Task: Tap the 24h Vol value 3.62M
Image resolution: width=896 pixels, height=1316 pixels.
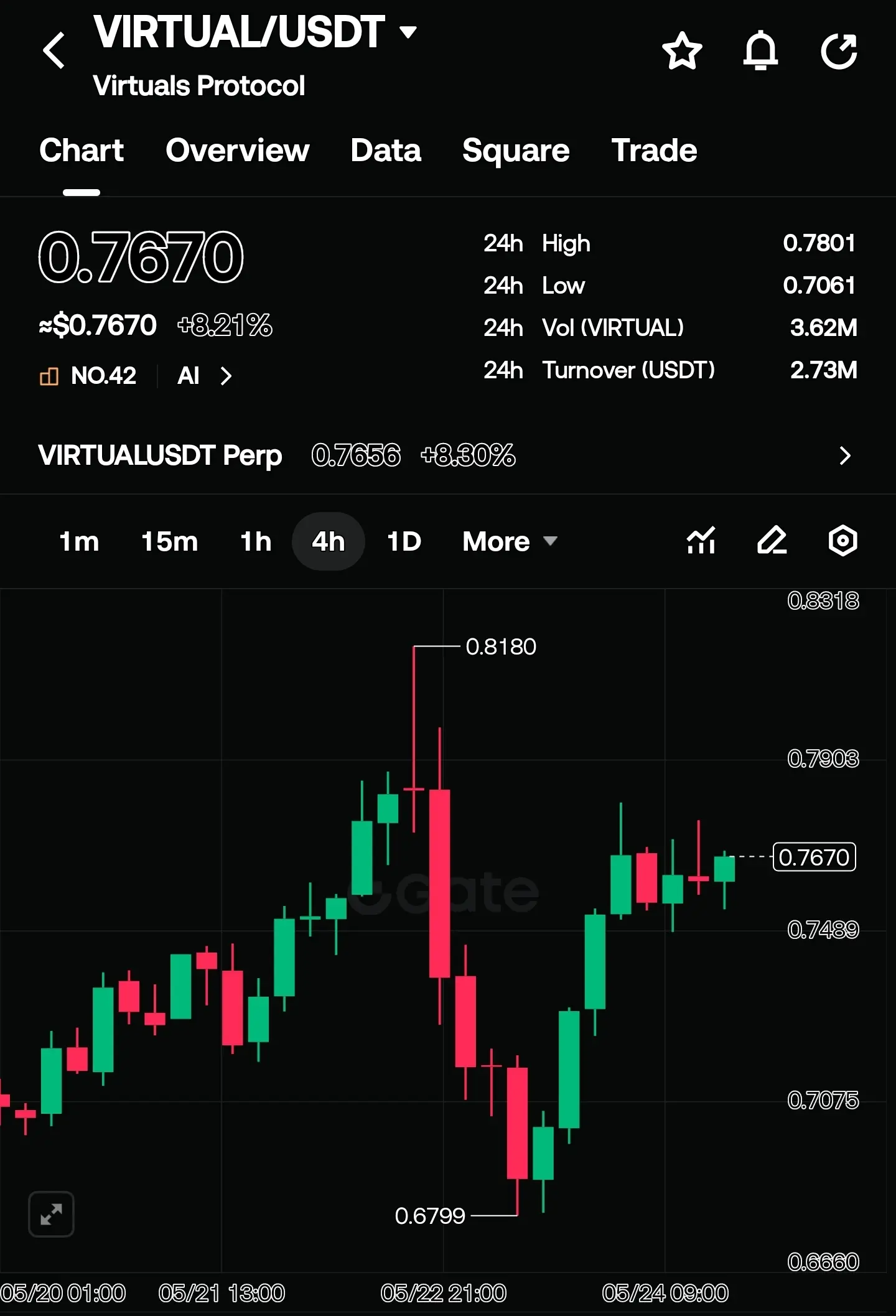Action: point(824,327)
